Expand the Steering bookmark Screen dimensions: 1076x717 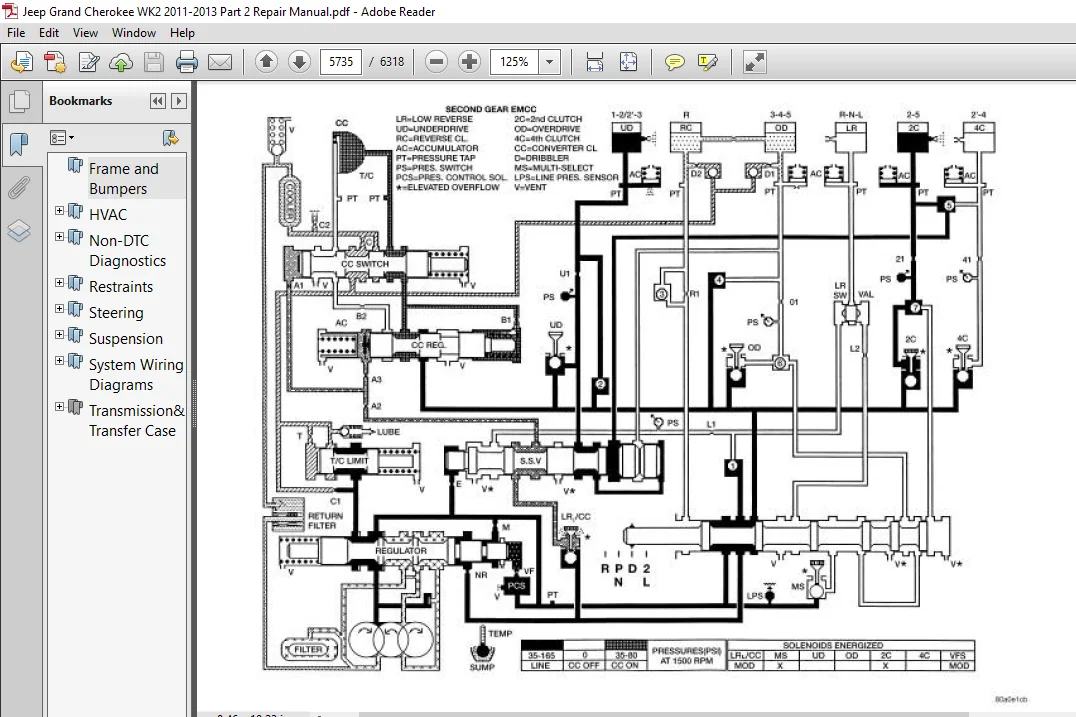click(60, 309)
